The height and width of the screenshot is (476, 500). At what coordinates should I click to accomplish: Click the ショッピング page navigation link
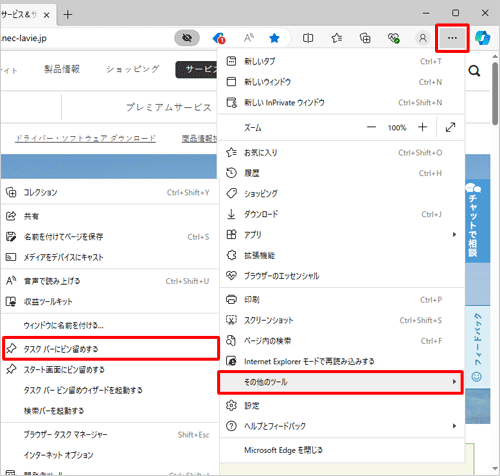click(x=133, y=69)
